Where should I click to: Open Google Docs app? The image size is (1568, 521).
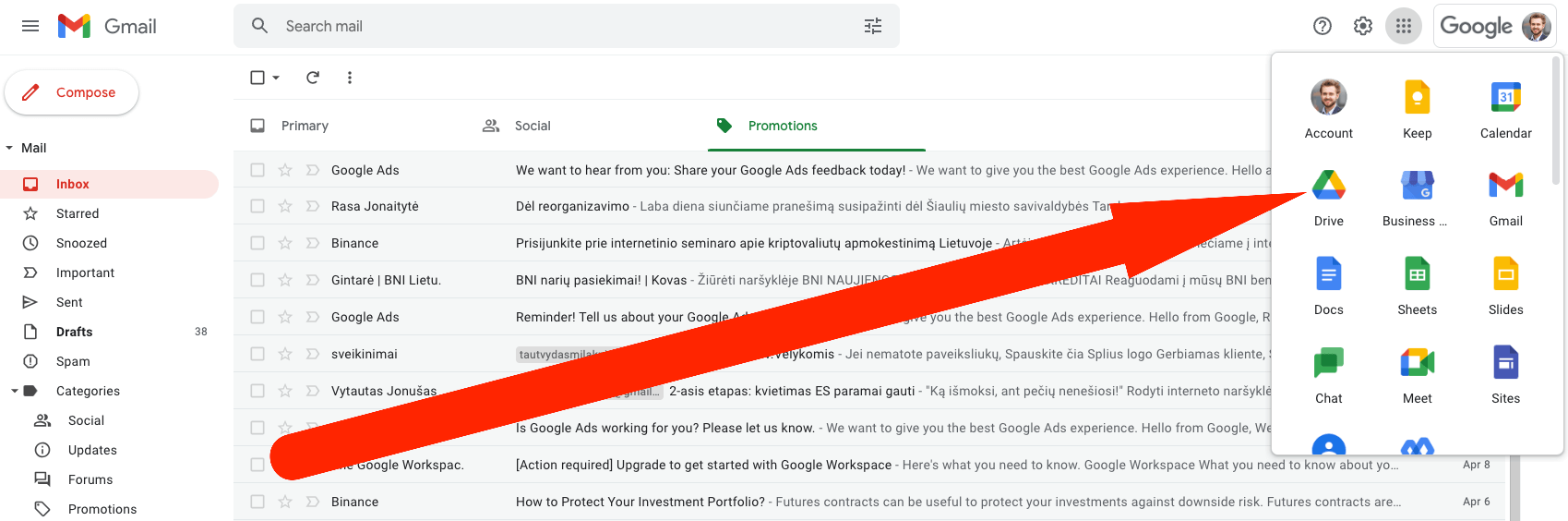click(x=1328, y=286)
